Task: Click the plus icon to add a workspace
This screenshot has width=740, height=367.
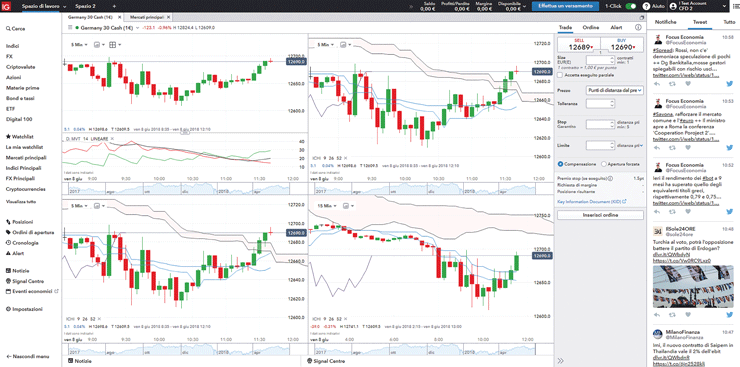Action: click(114, 6)
